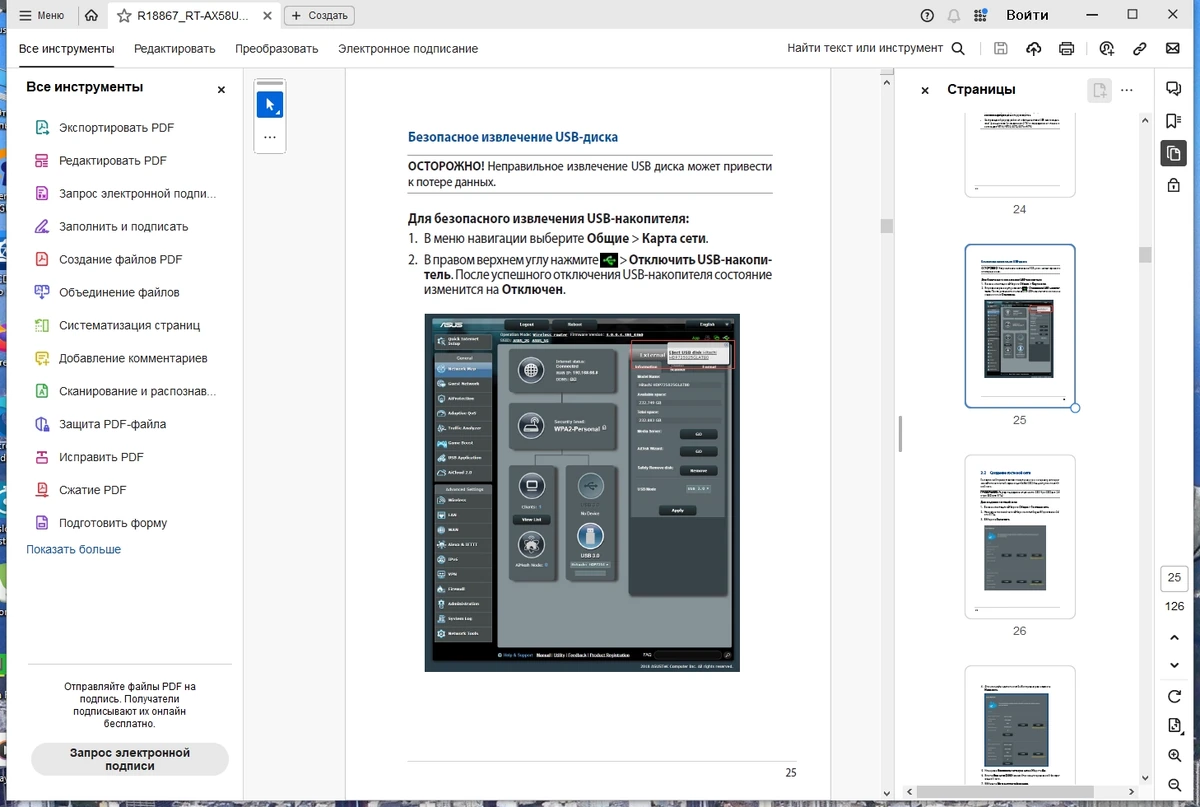This screenshot has width=1200, height=807.
Task: Print the document
Action: (1067, 48)
